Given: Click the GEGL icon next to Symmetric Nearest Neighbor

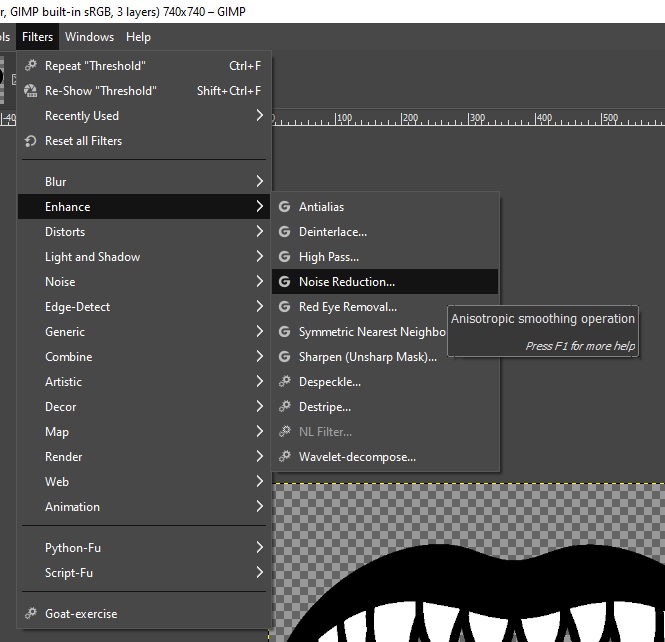Looking at the screenshot, I should [x=285, y=332].
